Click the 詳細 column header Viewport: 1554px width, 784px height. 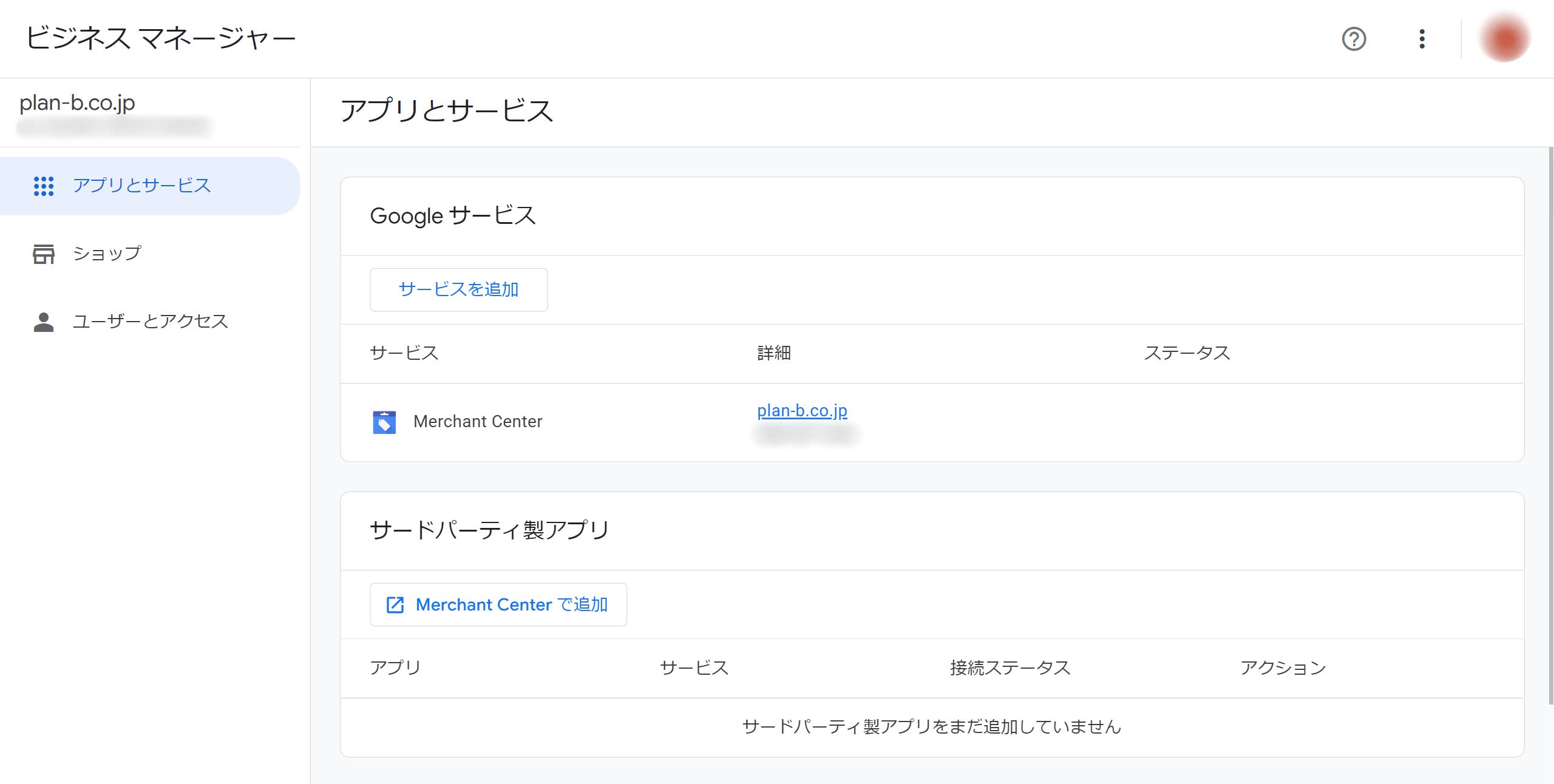(x=774, y=353)
